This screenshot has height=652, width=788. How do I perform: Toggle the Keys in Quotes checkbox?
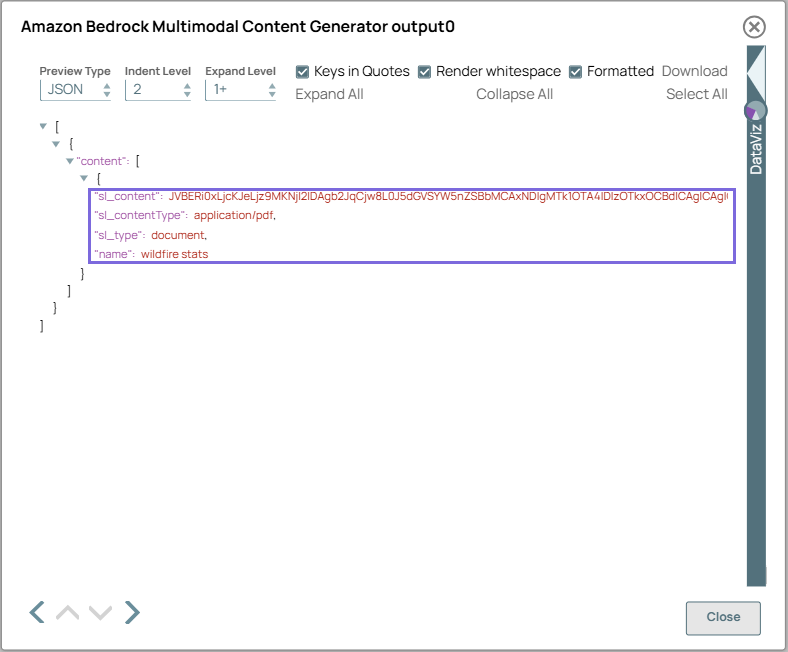[302, 72]
